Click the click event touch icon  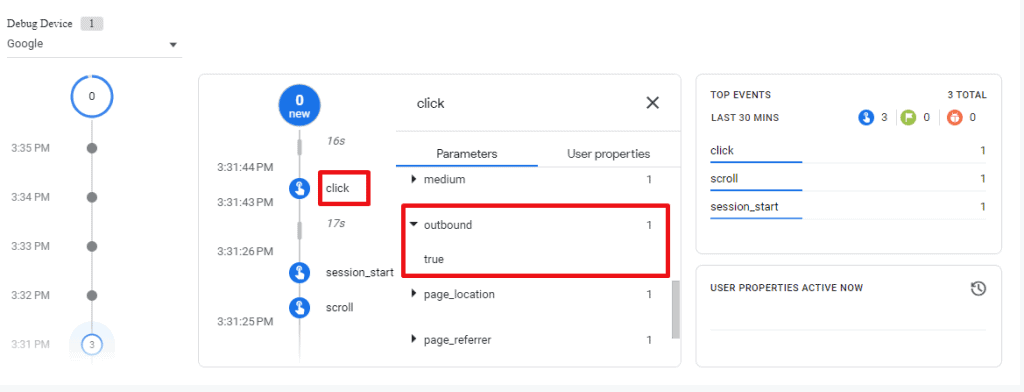click(299, 188)
